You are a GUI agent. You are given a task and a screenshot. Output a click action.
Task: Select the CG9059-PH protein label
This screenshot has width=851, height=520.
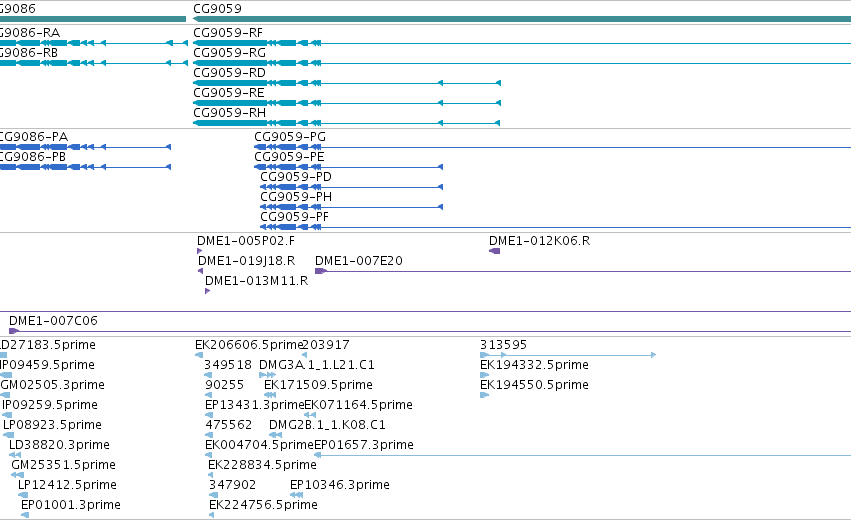click(296, 197)
